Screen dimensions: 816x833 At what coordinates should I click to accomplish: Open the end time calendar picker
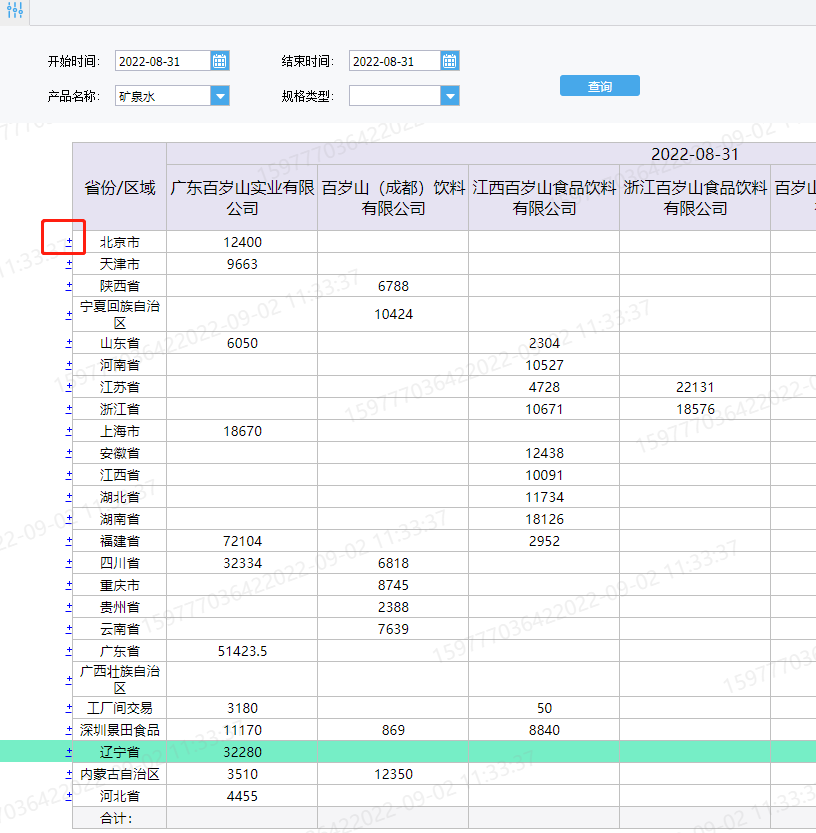[449, 61]
